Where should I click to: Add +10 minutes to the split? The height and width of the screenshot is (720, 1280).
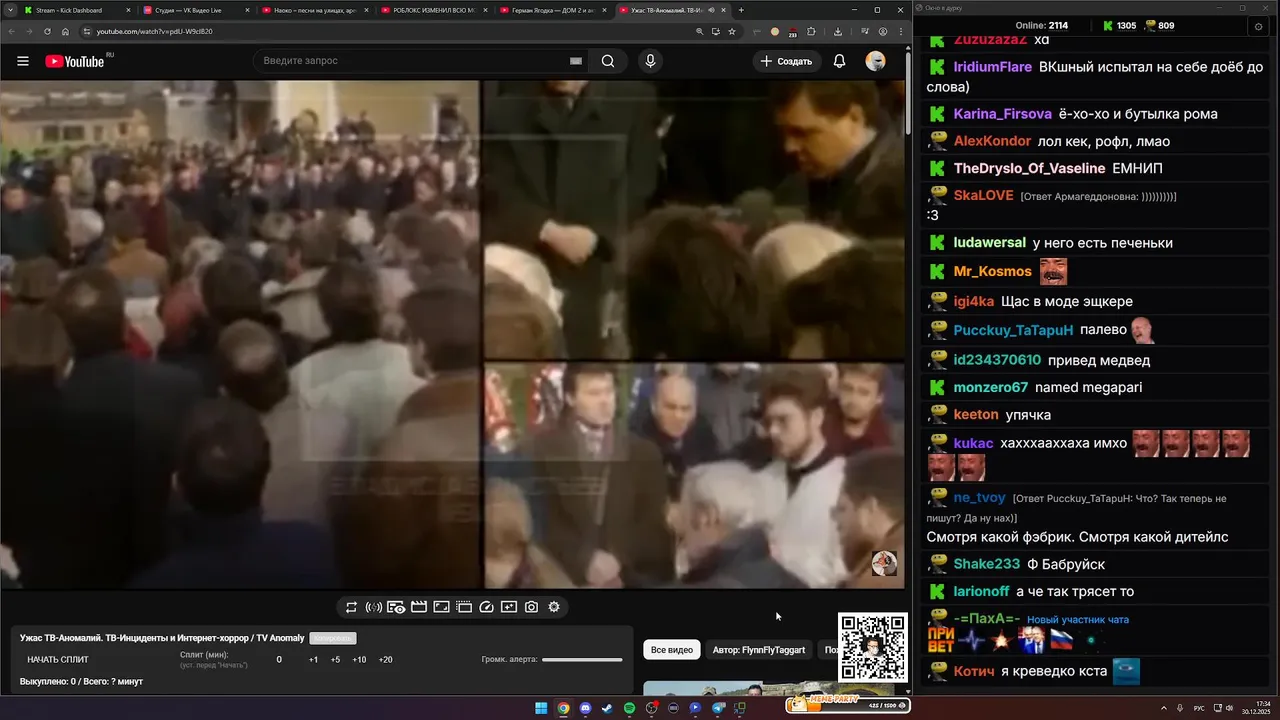pyautogui.click(x=359, y=660)
